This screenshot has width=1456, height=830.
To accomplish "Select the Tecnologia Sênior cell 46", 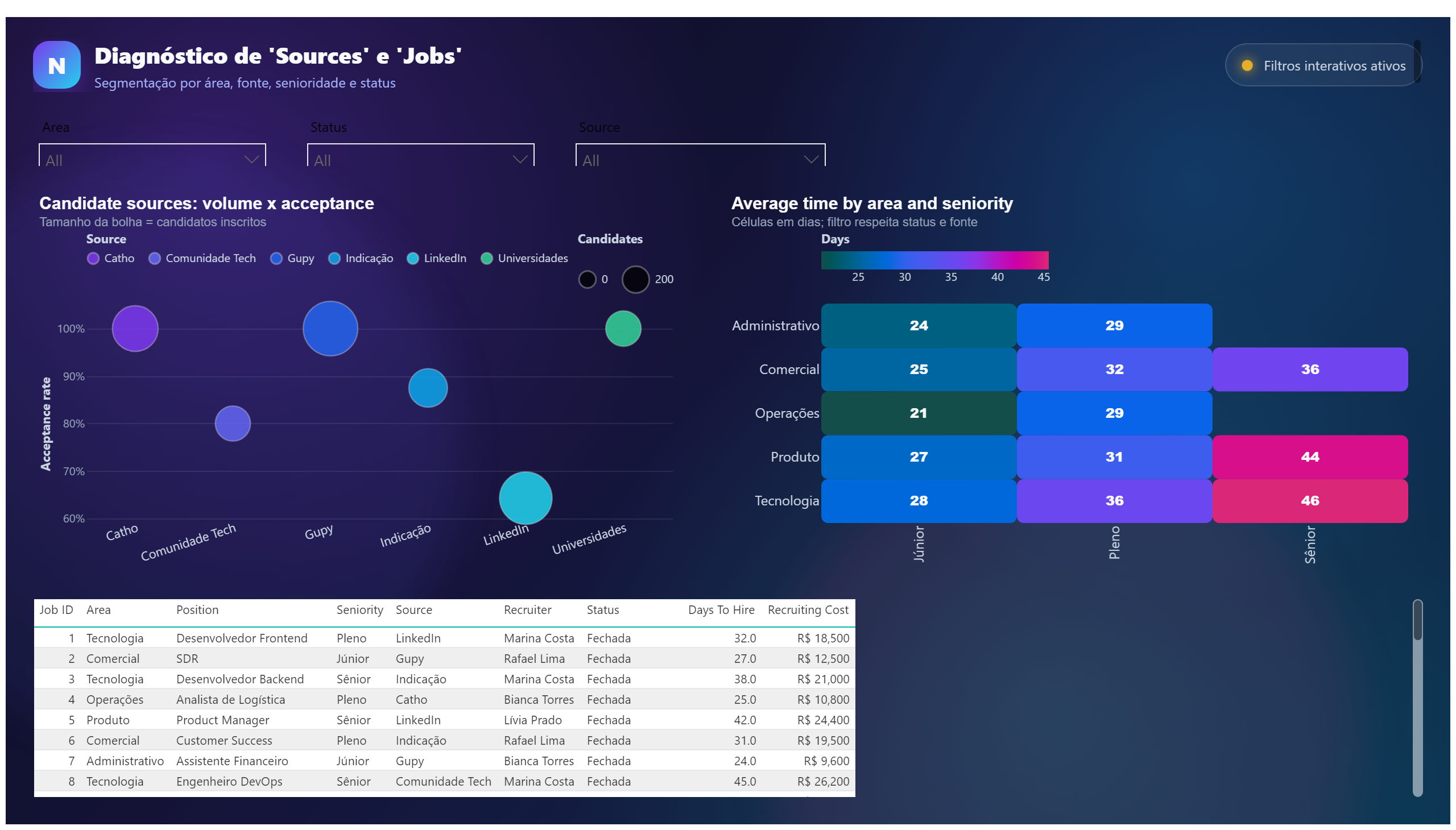I will (x=1310, y=501).
